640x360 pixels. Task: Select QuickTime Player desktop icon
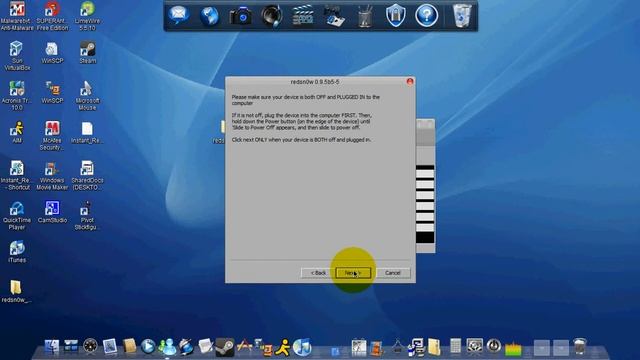(17, 216)
